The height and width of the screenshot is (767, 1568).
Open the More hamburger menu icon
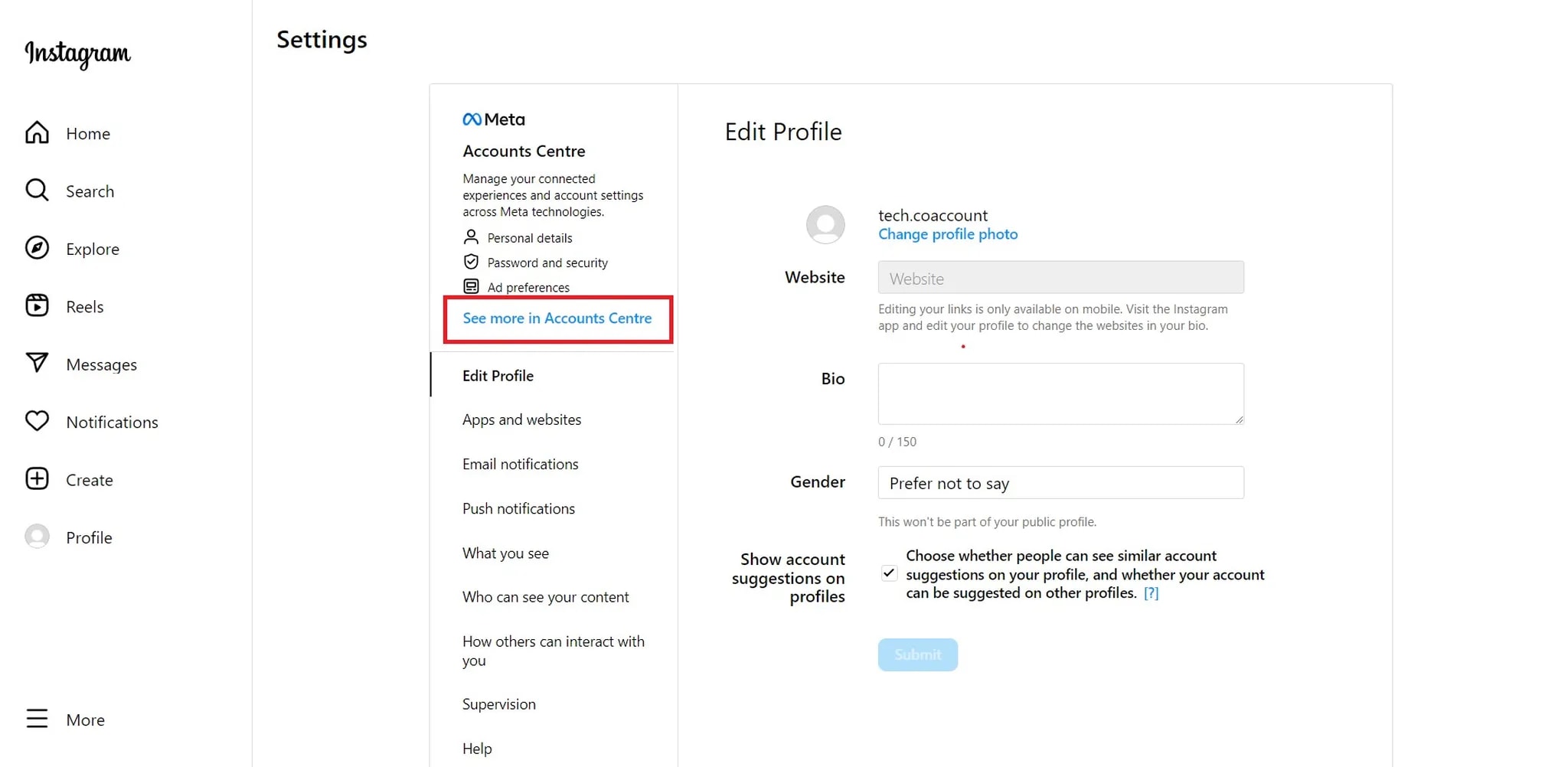[37, 719]
